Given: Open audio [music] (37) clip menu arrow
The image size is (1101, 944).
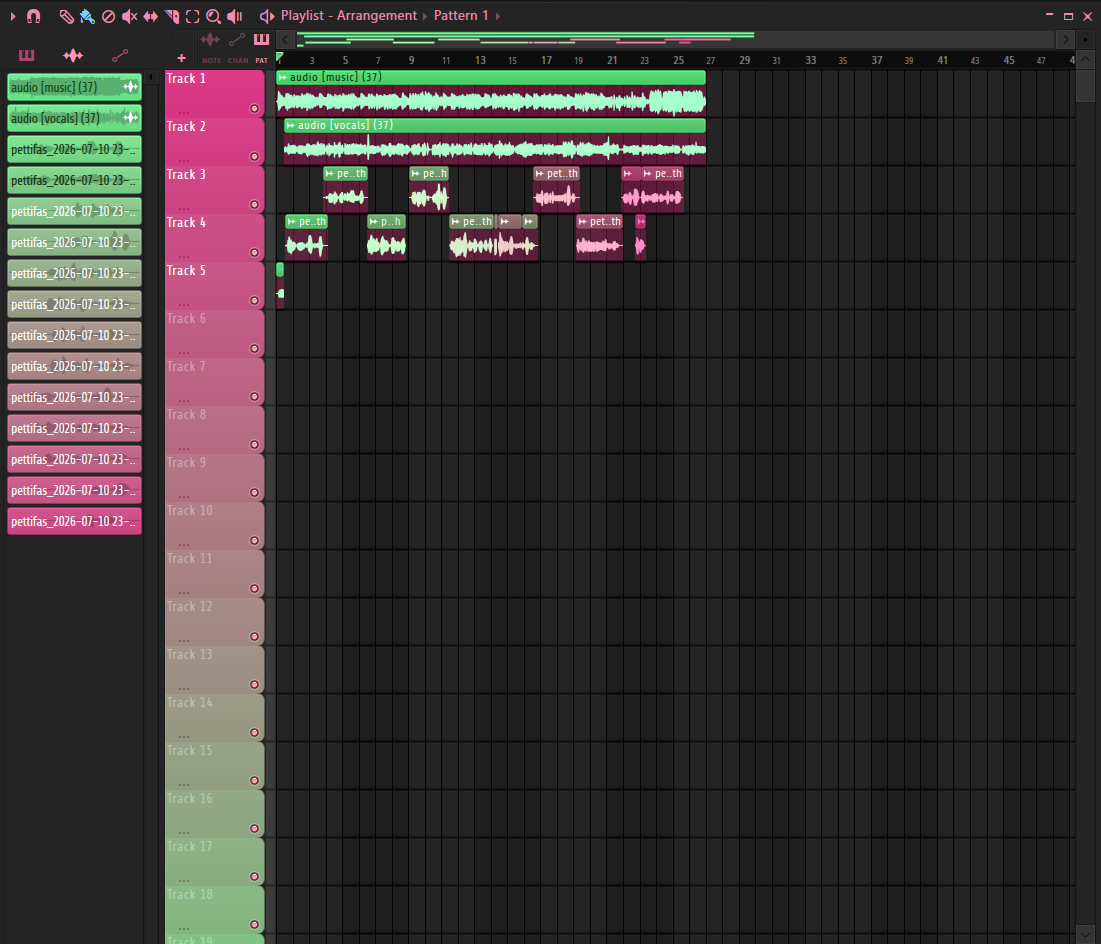Looking at the screenshot, I should (x=282, y=77).
